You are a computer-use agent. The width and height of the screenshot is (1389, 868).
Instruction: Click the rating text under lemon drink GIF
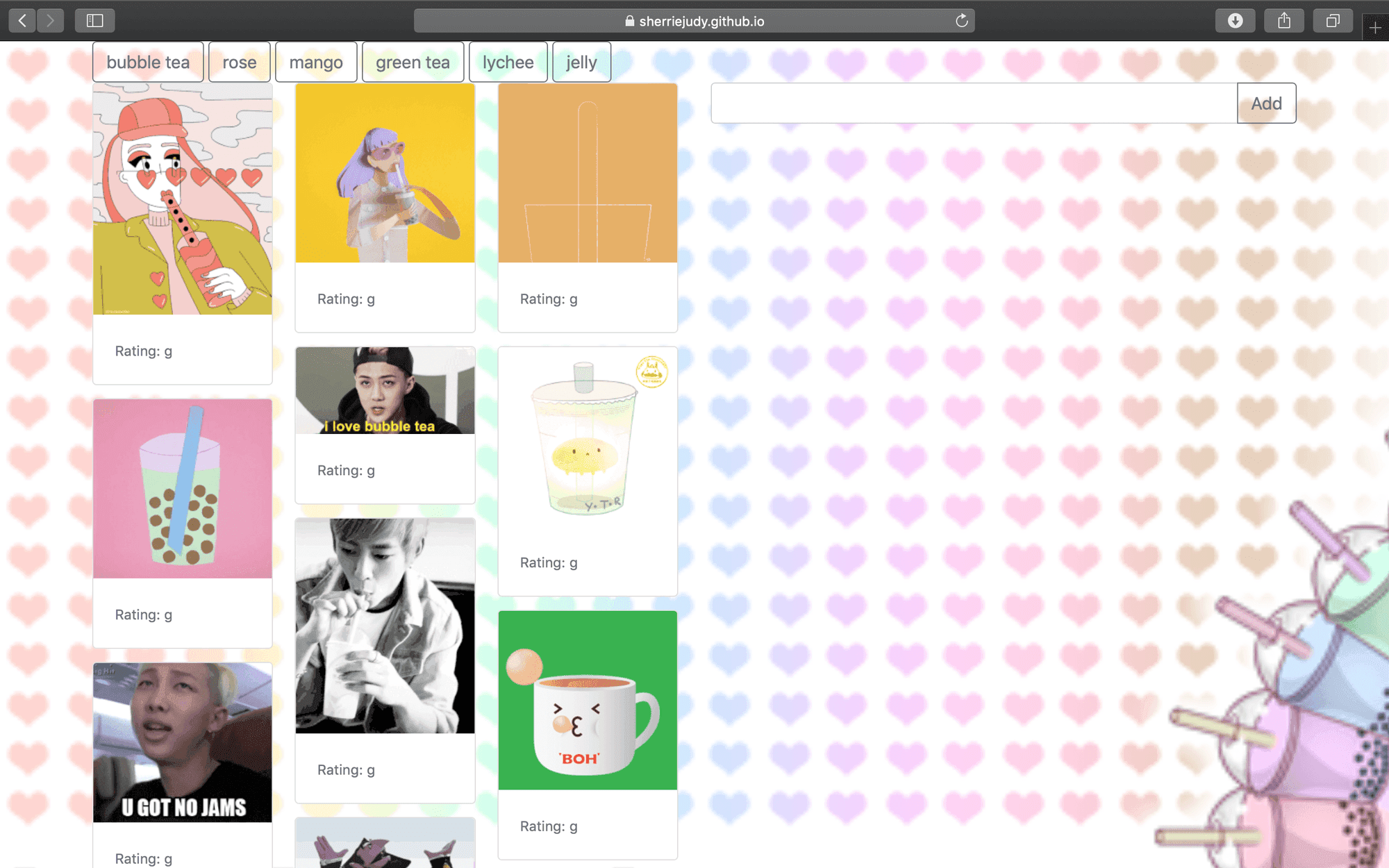[x=549, y=562]
